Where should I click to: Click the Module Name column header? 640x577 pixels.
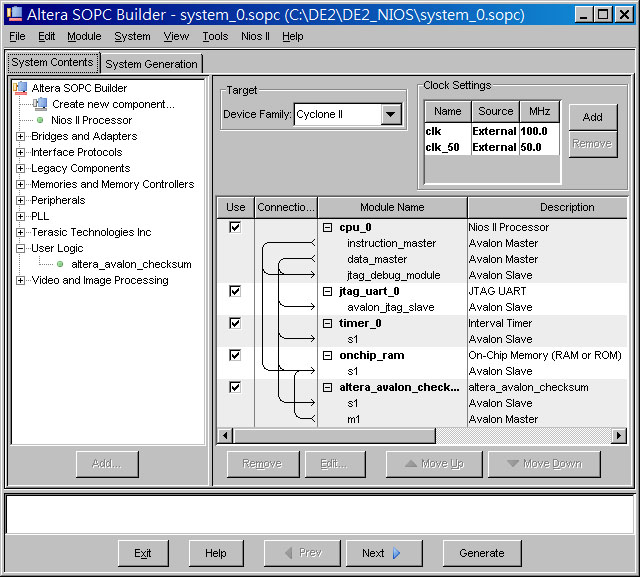pyautogui.click(x=392, y=207)
